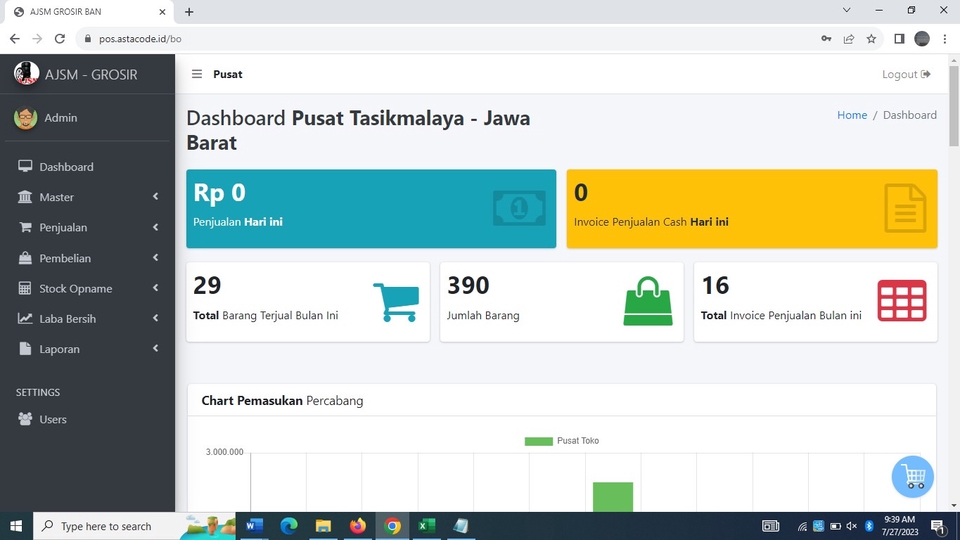
Task: Open the Pembelian menu item
Action: 87,258
